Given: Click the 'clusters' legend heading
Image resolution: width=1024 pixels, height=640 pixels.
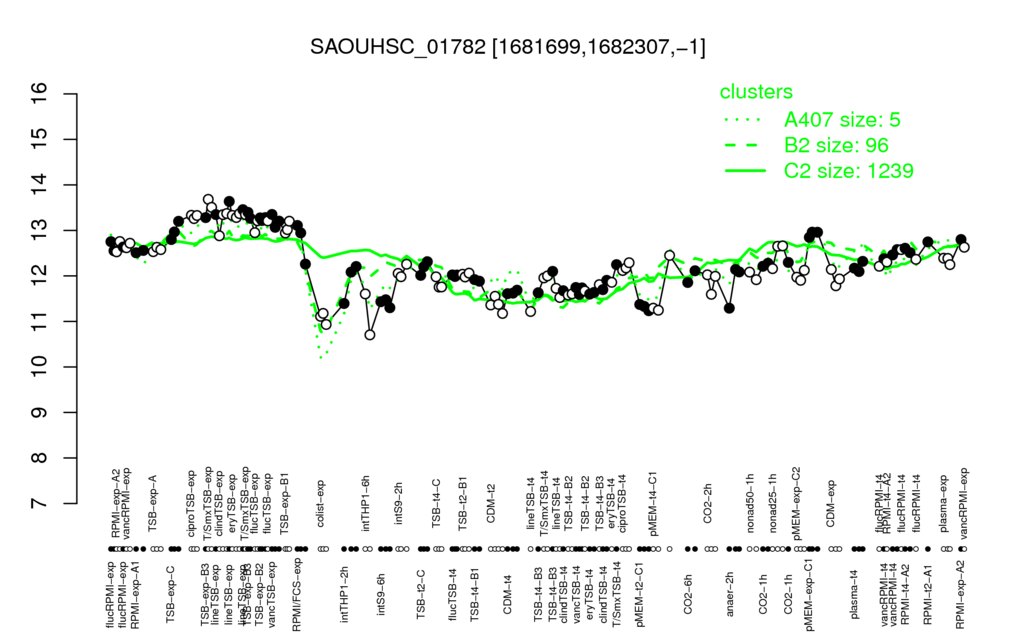Looking at the screenshot, I should [x=756, y=92].
